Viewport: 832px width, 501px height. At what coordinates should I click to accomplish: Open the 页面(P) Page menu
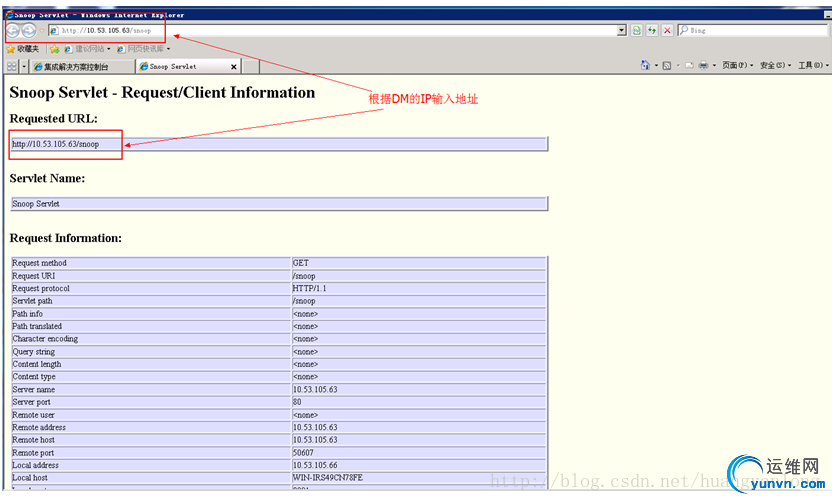738,65
